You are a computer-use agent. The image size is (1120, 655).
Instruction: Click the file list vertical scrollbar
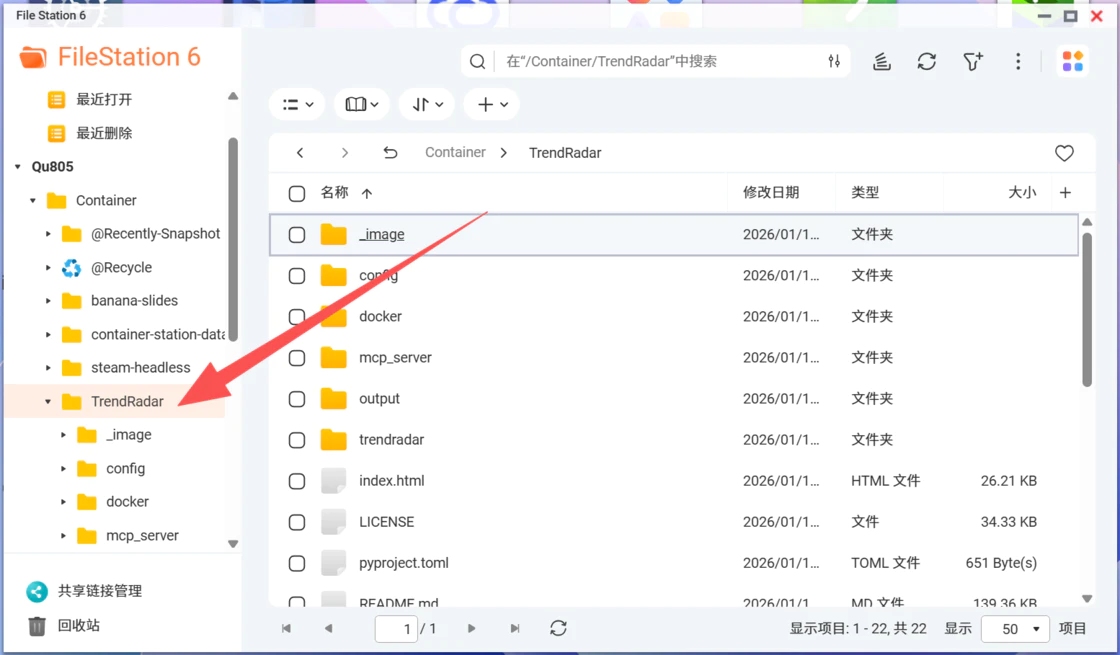click(1086, 309)
